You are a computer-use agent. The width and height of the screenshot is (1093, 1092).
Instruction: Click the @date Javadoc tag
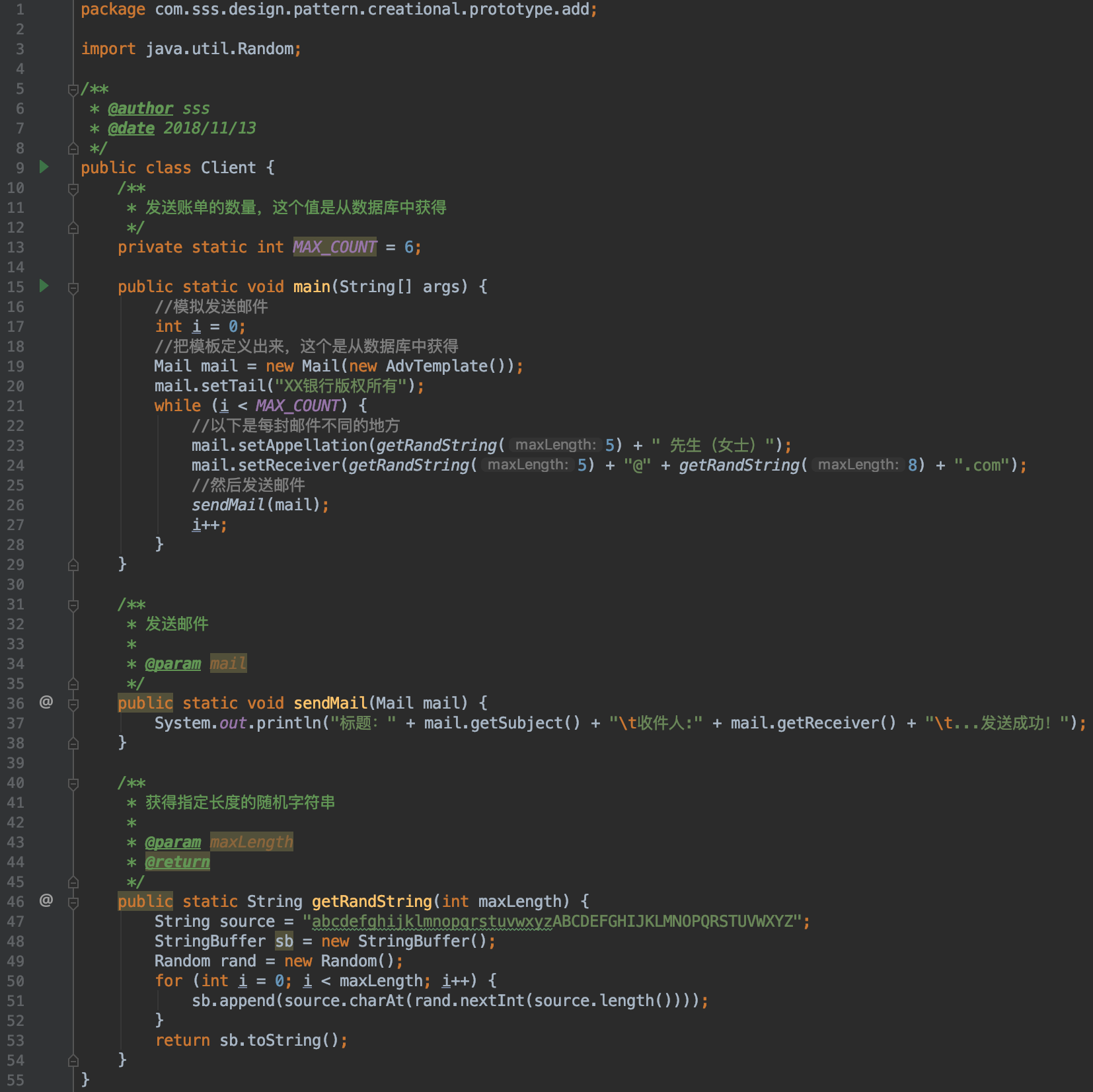(x=131, y=128)
